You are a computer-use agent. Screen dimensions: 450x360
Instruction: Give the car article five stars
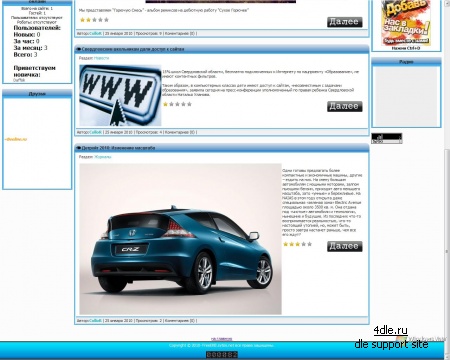(x=310, y=244)
